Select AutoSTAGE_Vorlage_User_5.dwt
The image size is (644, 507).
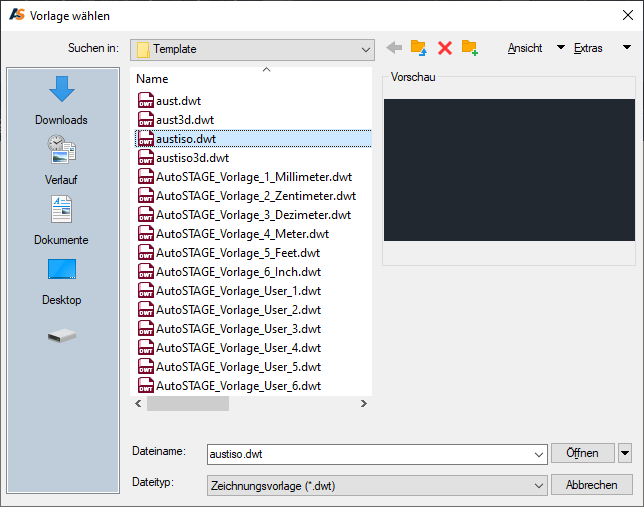coord(238,367)
